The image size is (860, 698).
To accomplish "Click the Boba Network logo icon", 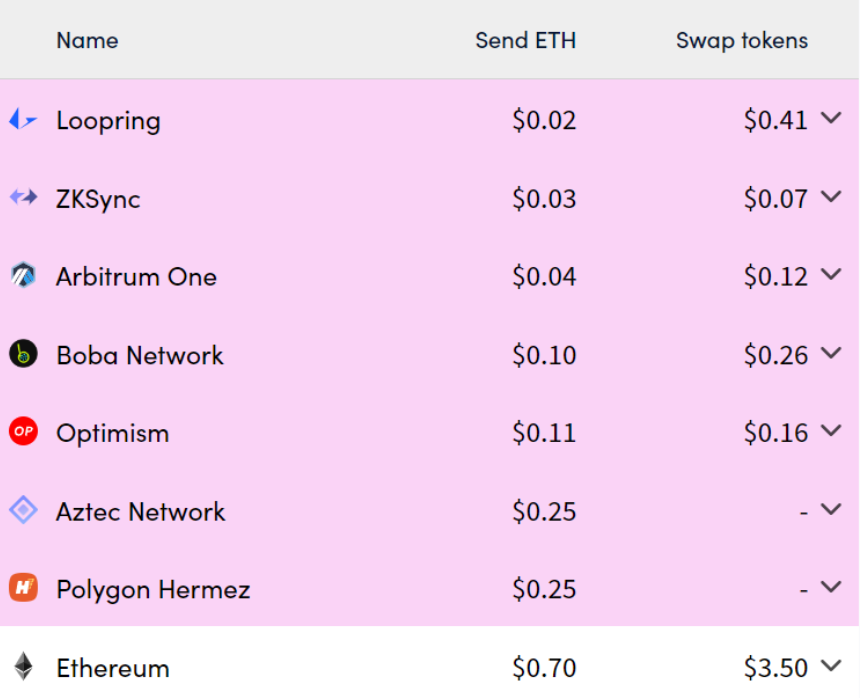I will [x=23, y=354].
